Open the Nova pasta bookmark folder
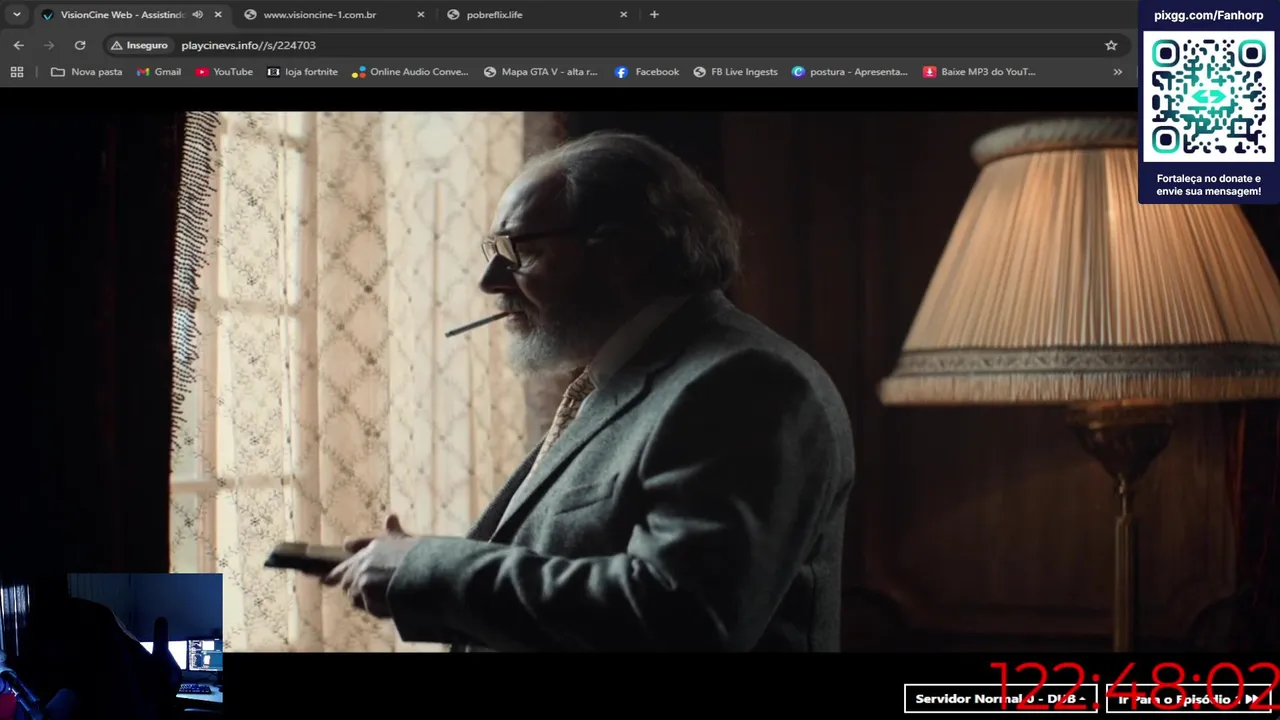Viewport: 1280px width, 720px height. click(x=86, y=72)
